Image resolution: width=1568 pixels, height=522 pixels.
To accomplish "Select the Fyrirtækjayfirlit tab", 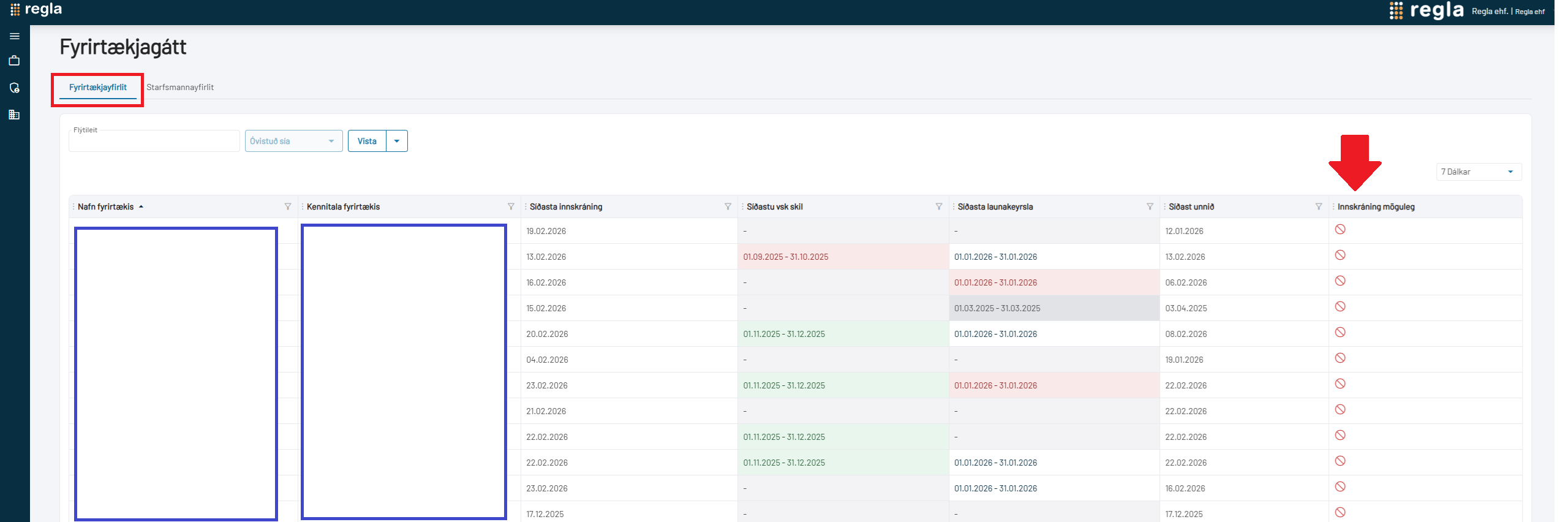I will pos(98,88).
